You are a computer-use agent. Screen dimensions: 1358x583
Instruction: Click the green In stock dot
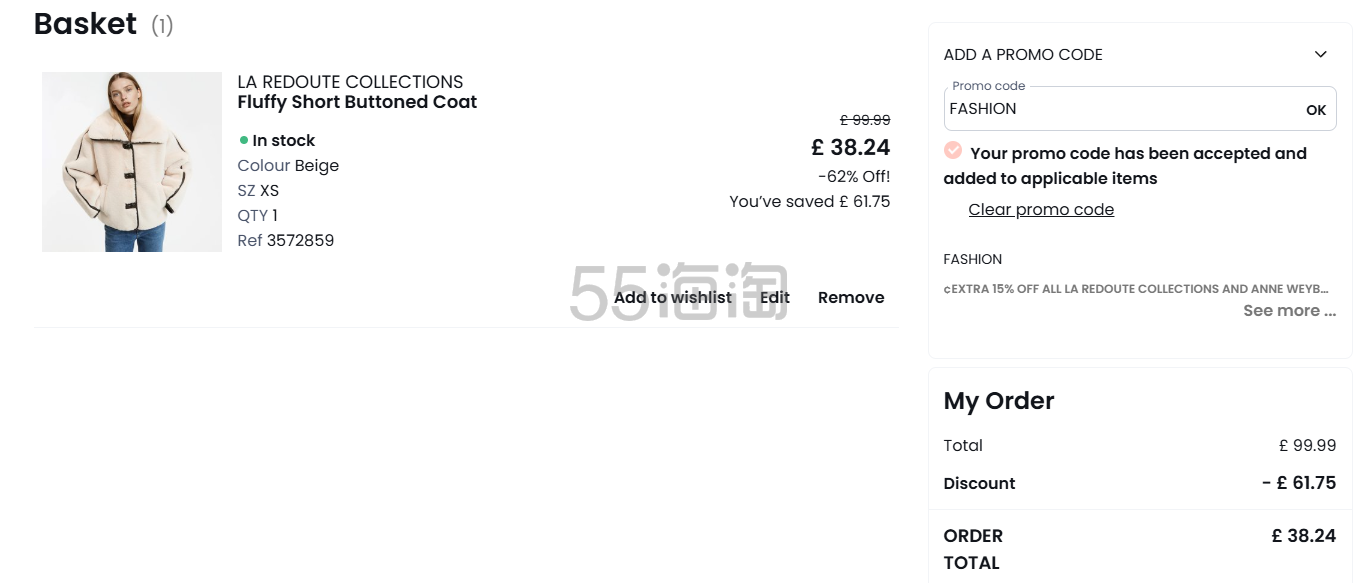click(x=244, y=141)
